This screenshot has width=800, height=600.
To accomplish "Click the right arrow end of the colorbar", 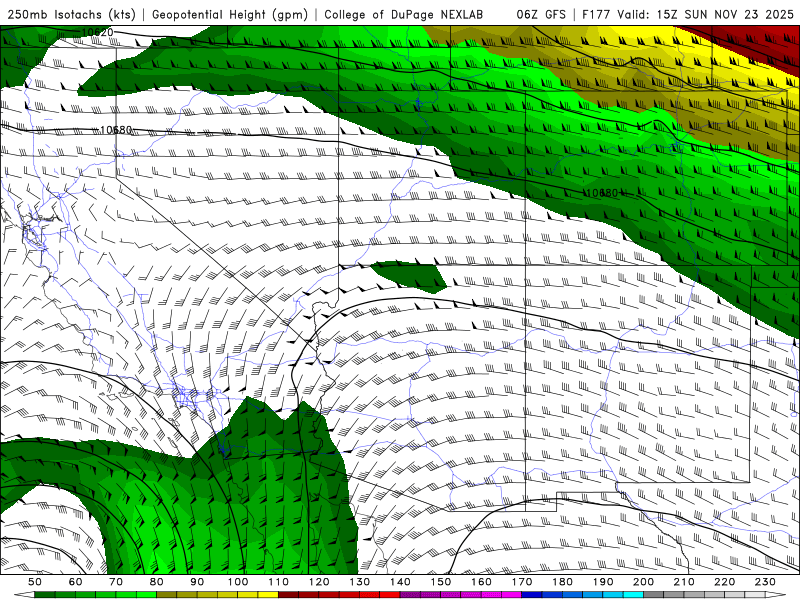I will (776, 595).
